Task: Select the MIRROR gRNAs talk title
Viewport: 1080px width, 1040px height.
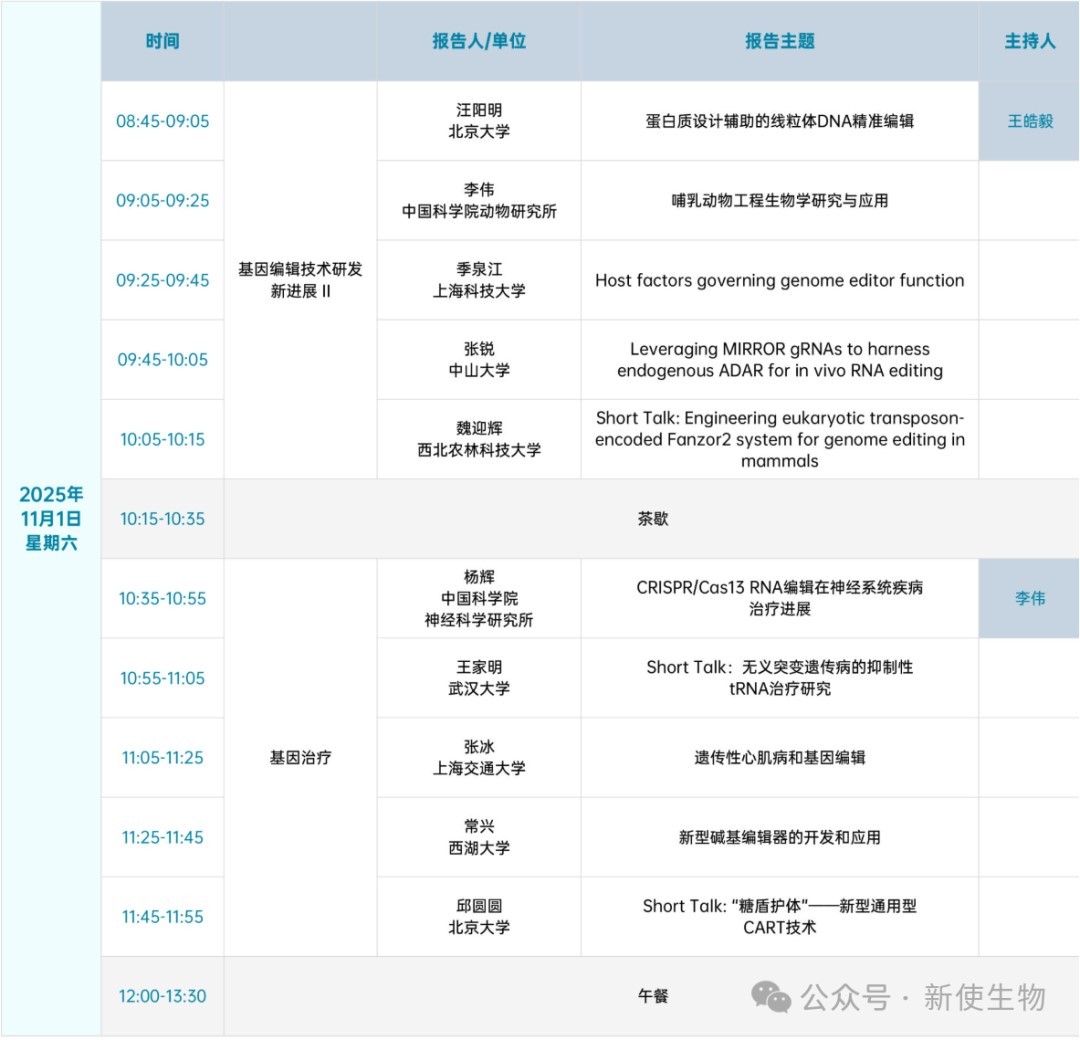Action: (779, 360)
